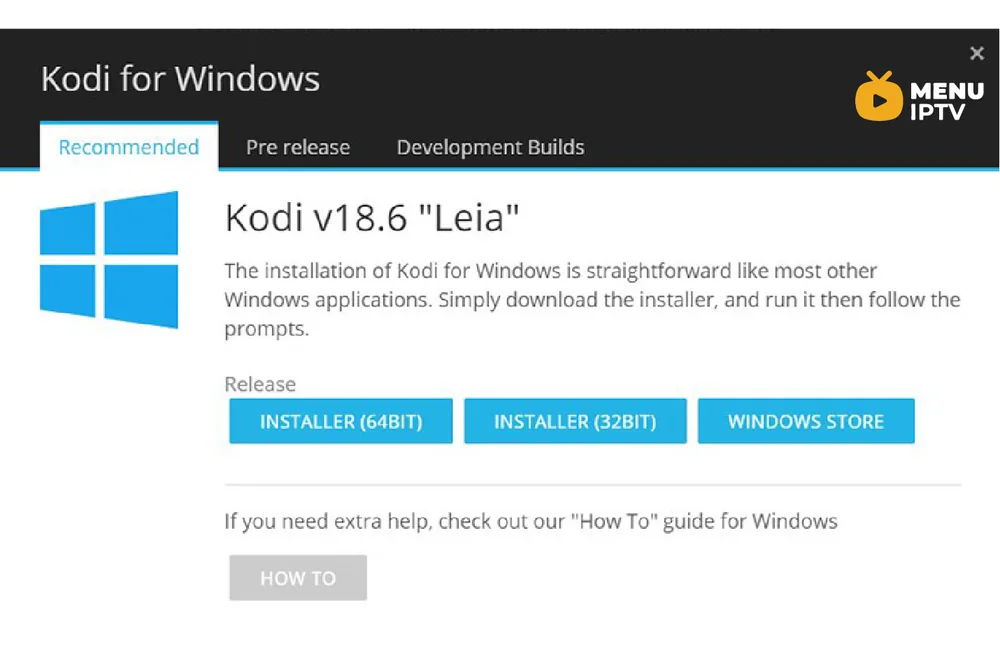Click the upper-right pane of Windows logo

click(141, 223)
